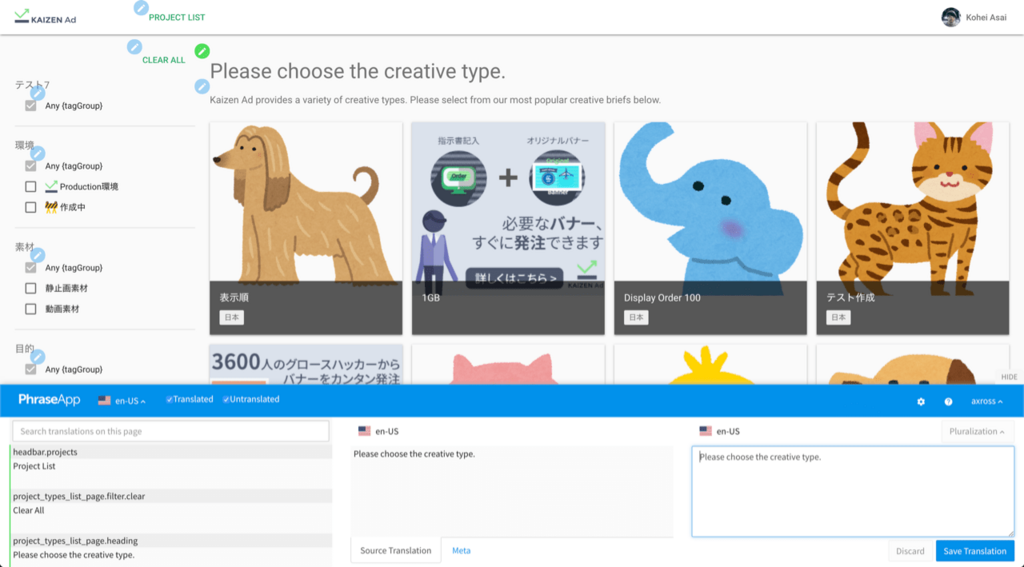Check the Production環境 checkbox

coord(31,186)
